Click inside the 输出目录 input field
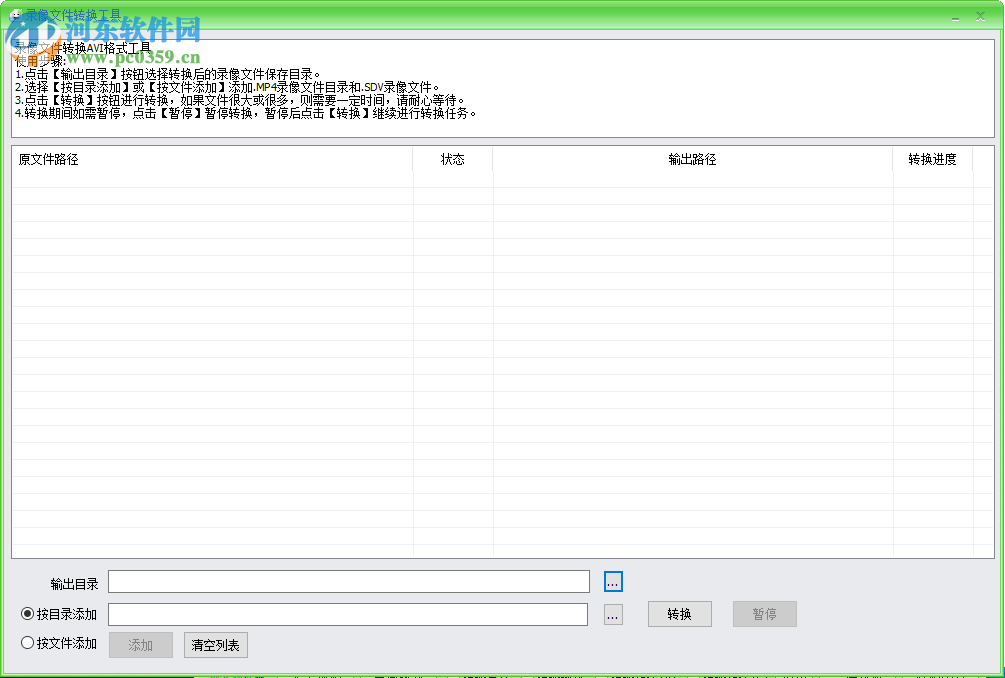1005x678 pixels. [x=349, y=581]
